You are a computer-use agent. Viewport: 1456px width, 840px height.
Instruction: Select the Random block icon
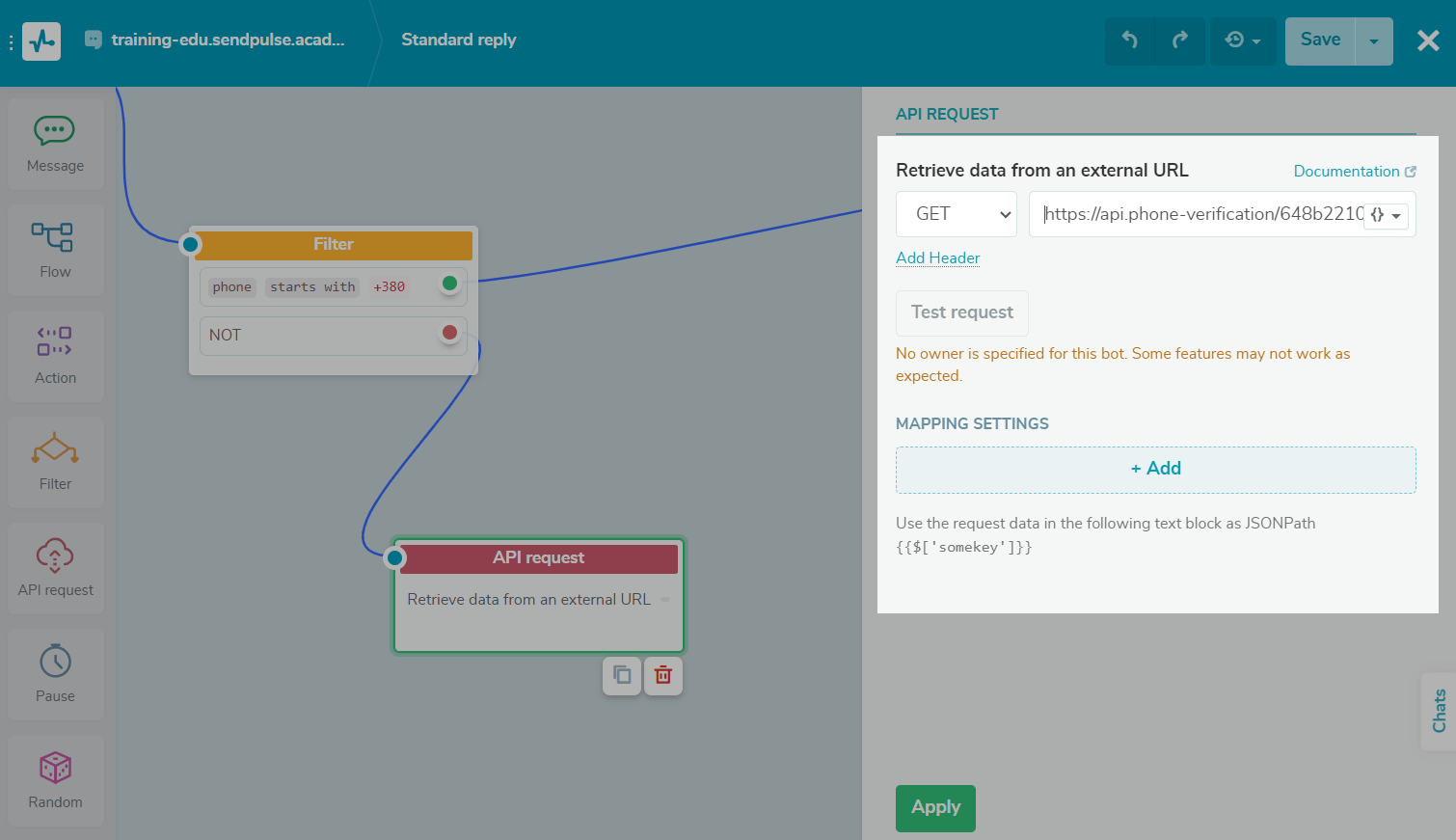coord(55,780)
